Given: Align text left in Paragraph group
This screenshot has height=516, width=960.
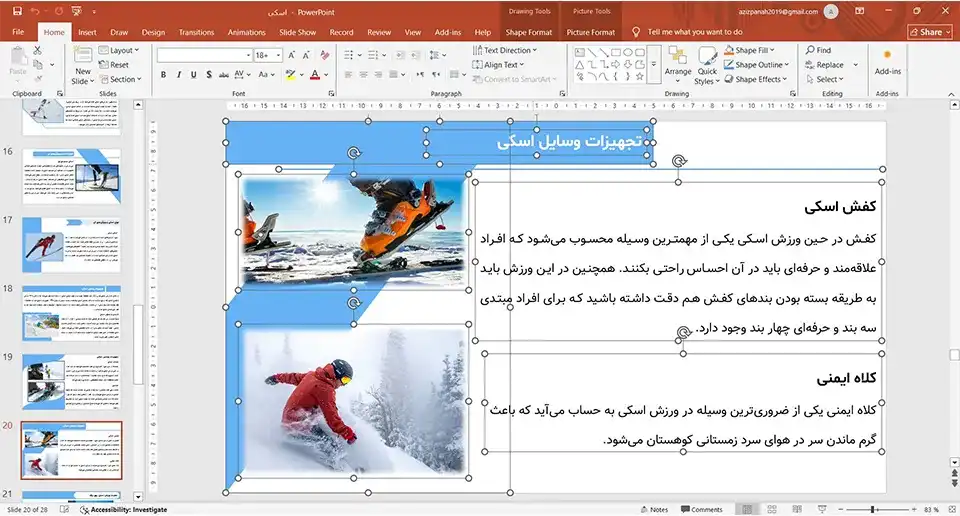Looking at the screenshot, I should point(348,75).
